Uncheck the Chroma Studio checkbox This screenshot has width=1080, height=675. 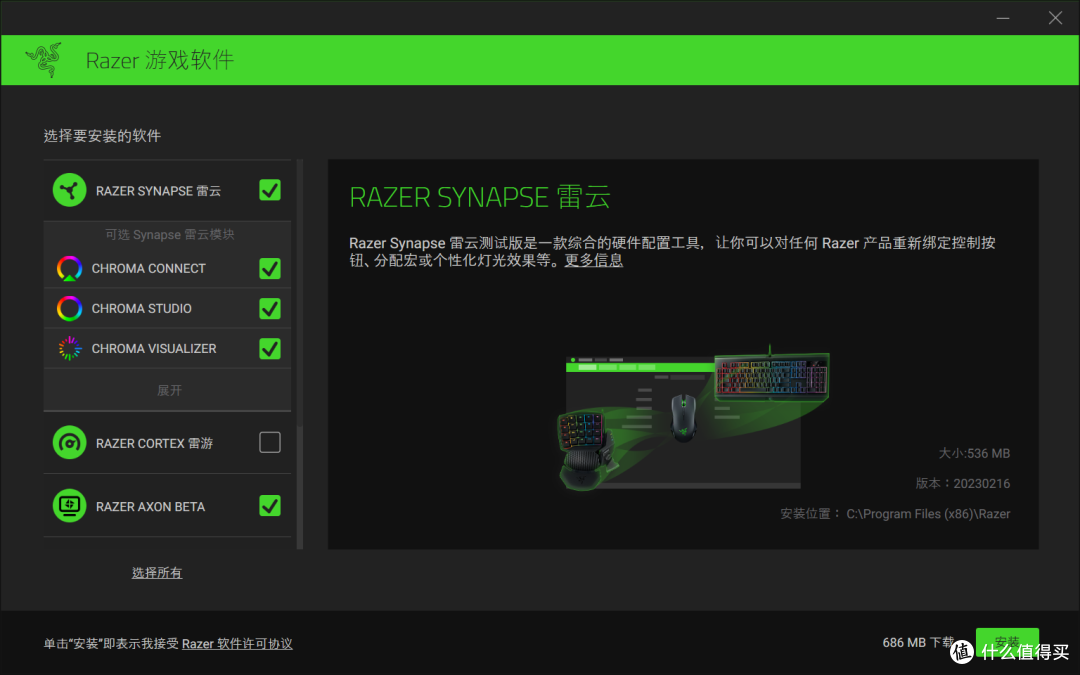pyautogui.click(x=270, y=308)
